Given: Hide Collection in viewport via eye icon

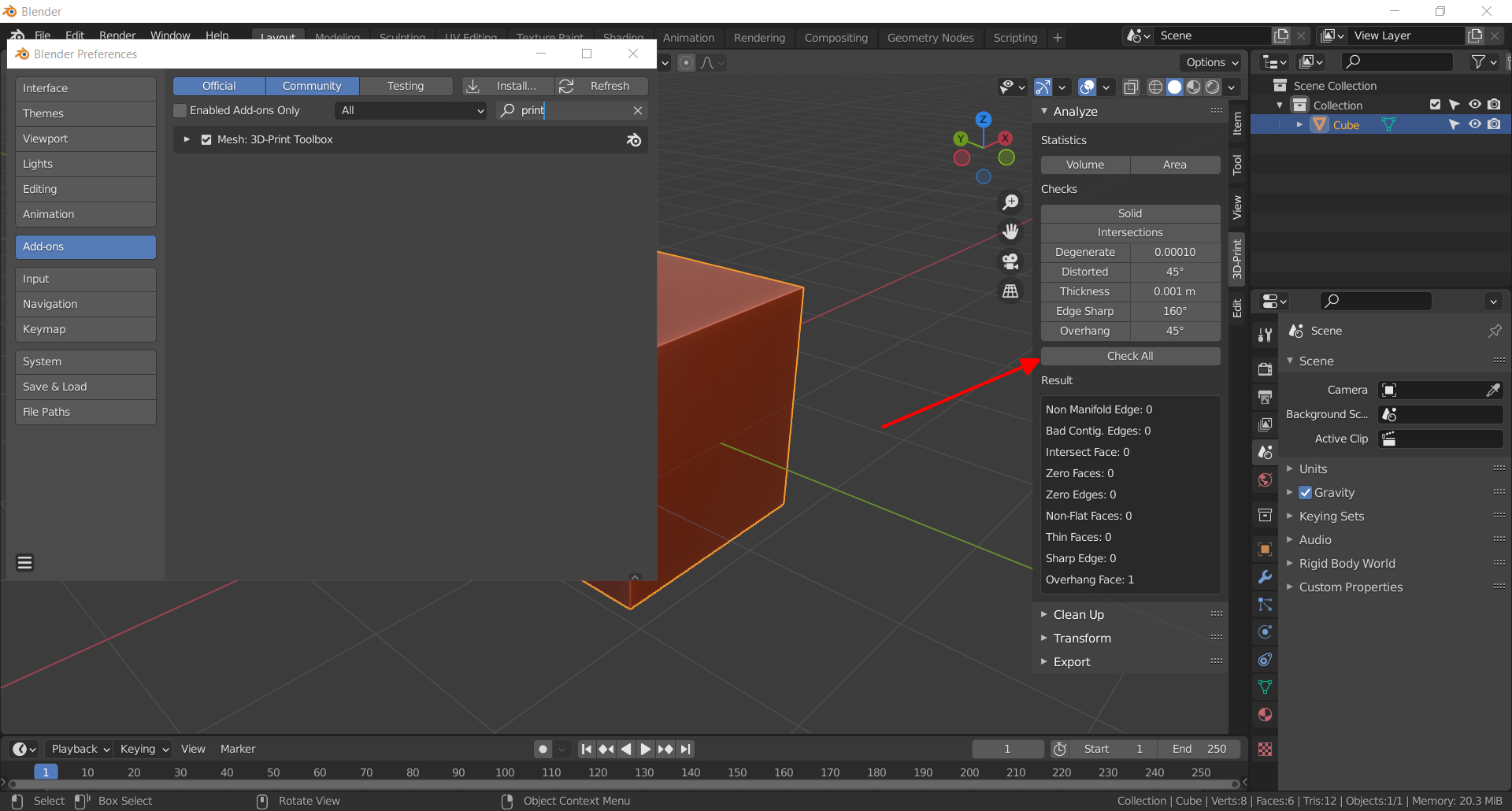Looking at the screenshot, I should pos(1475,105).
